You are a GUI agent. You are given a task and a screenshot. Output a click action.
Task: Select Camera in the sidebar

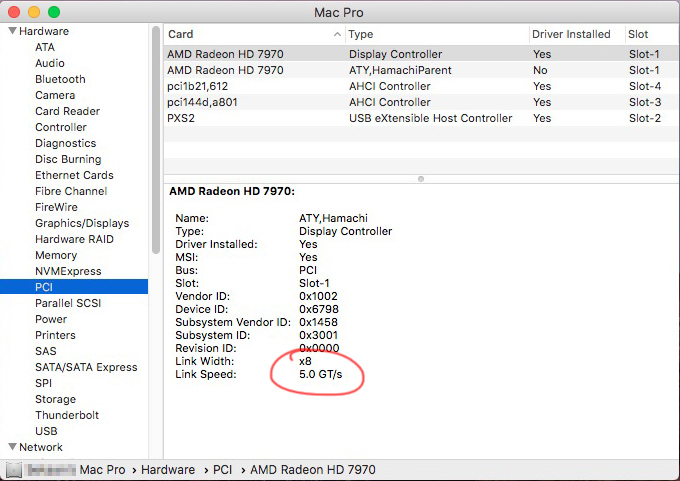click(55, 95)
